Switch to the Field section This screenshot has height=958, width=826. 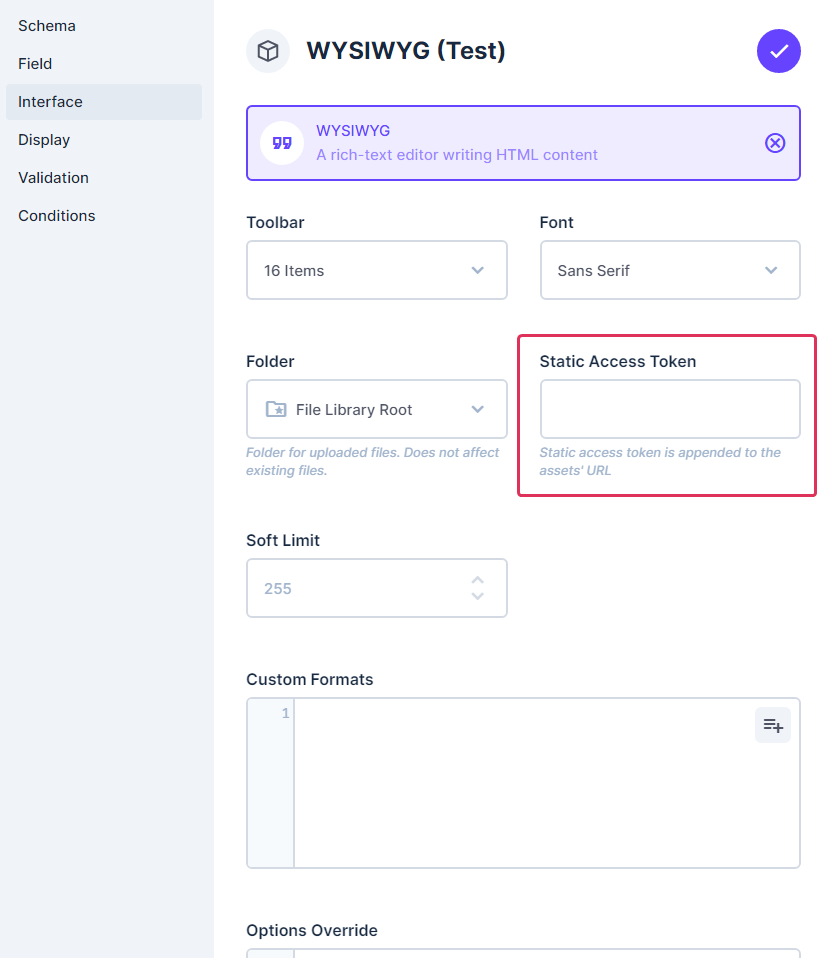tap(35, 63)
